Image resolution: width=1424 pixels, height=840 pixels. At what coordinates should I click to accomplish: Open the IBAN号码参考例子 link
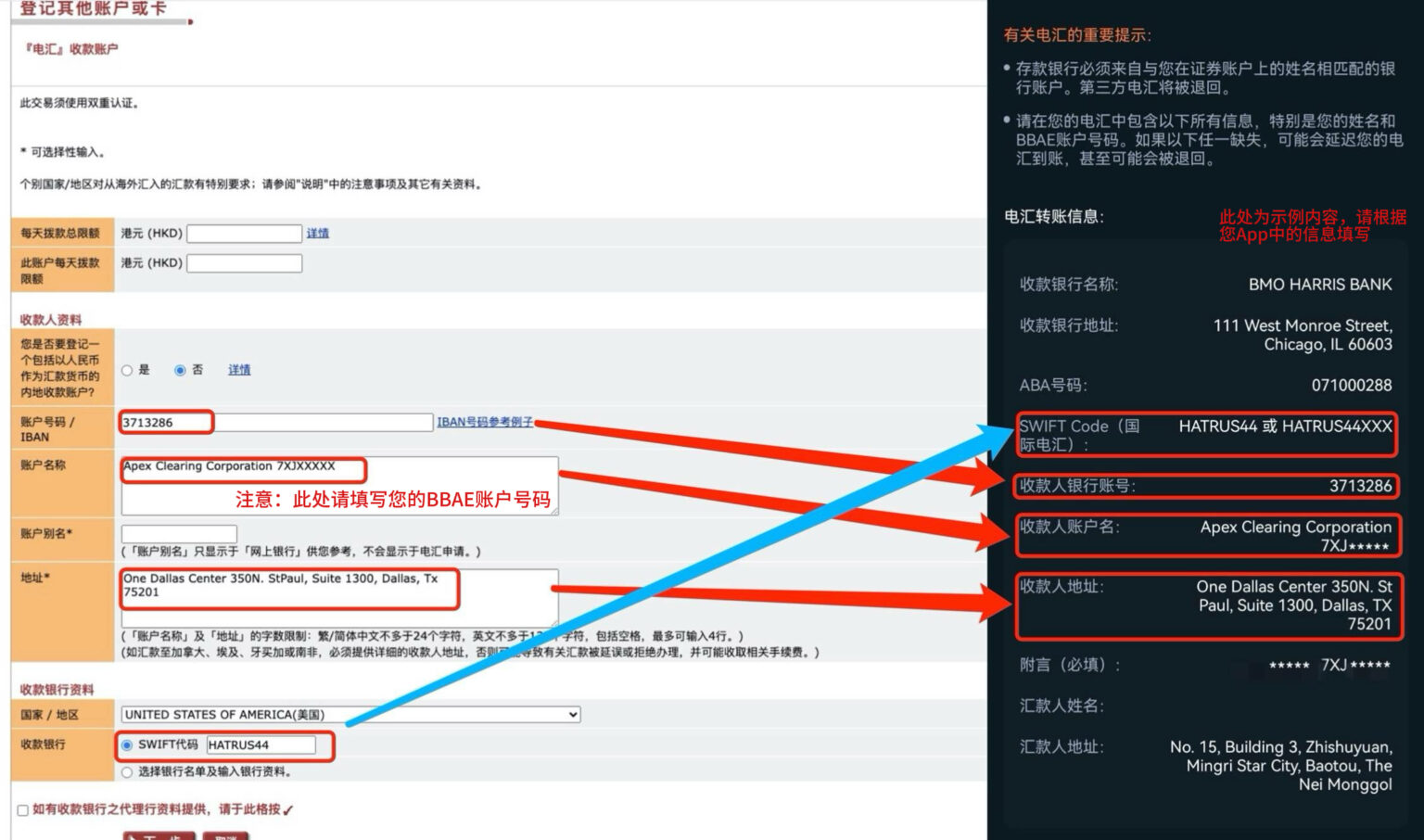485,422
